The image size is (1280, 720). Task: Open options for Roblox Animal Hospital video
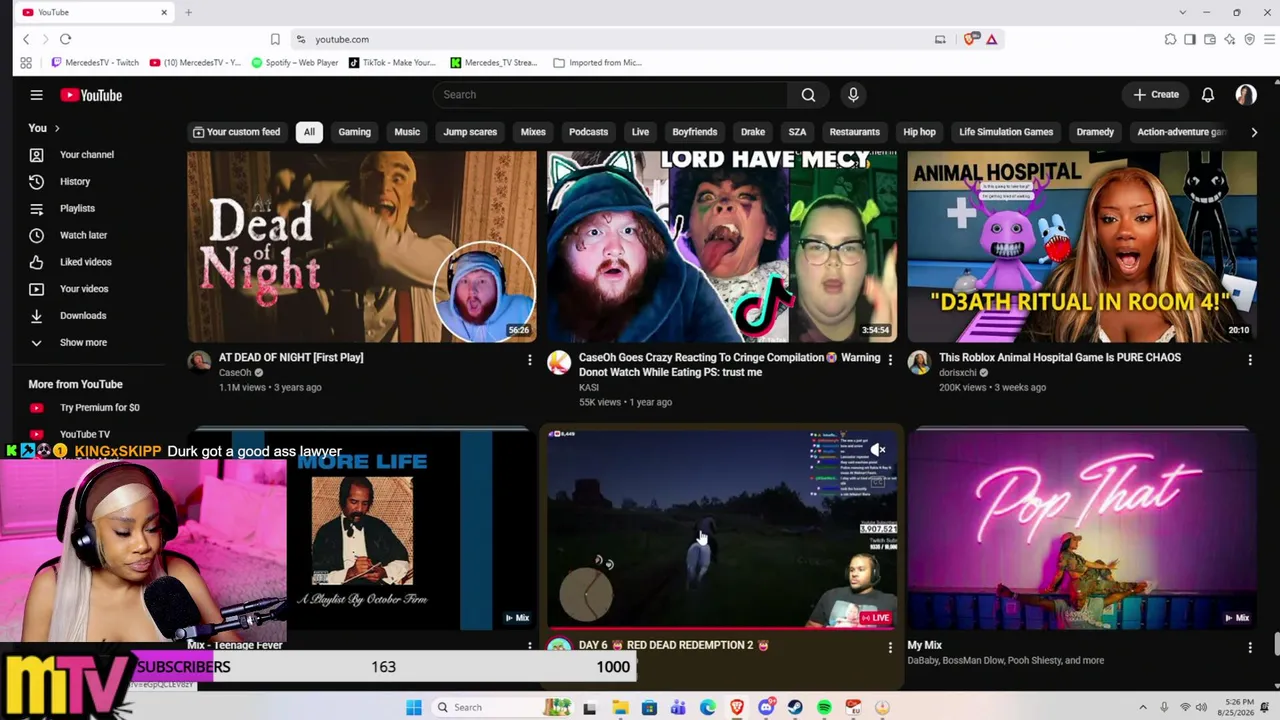(x=1250, y=359)
